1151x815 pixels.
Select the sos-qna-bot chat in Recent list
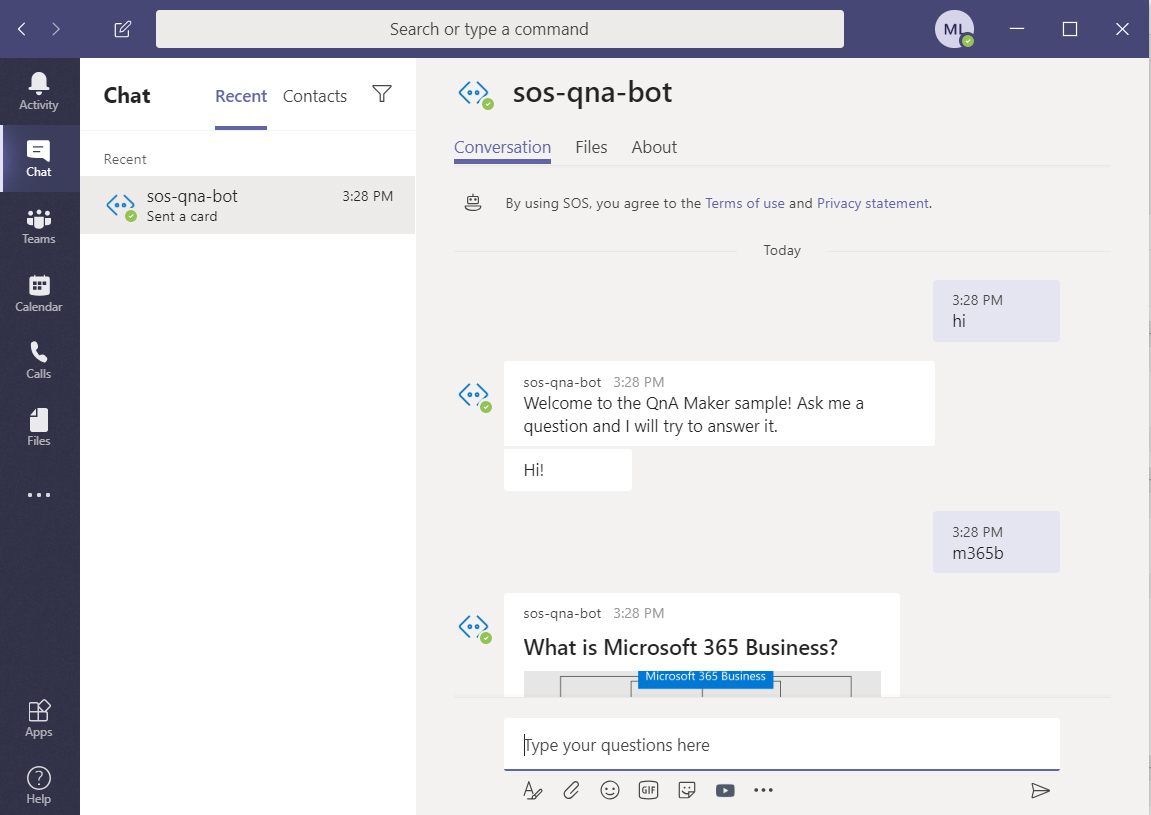[248, 205]
